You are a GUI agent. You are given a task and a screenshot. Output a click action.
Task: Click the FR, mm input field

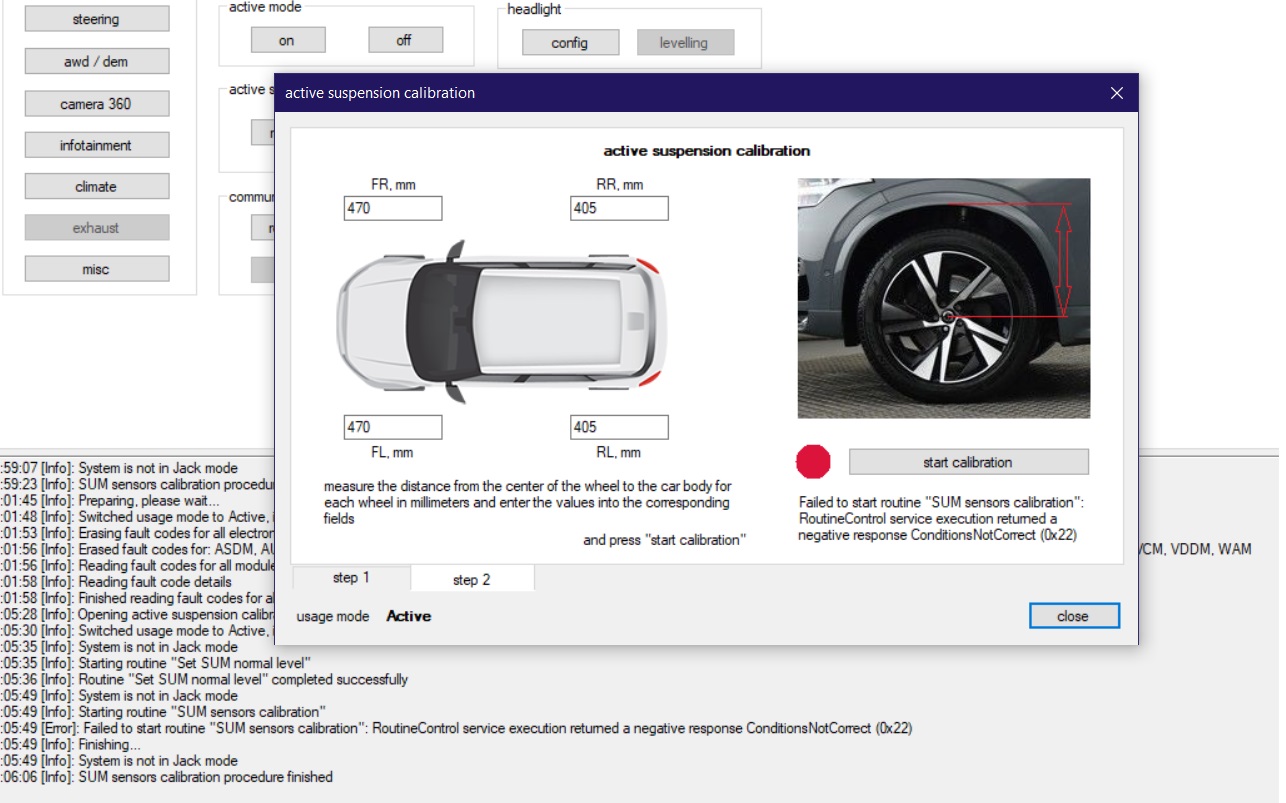click(392, 208)
